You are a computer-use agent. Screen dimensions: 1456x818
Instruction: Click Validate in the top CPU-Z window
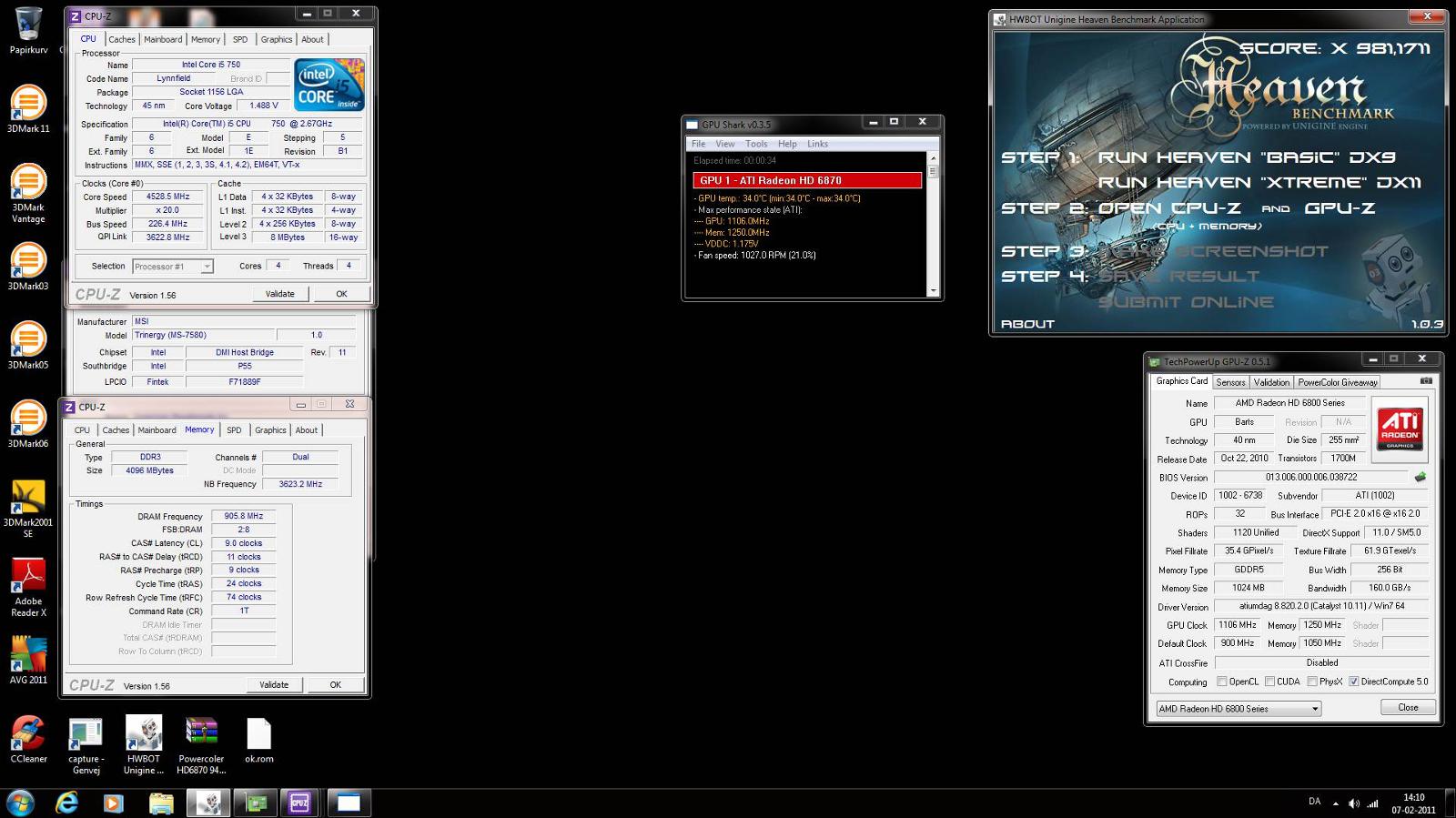279,294
